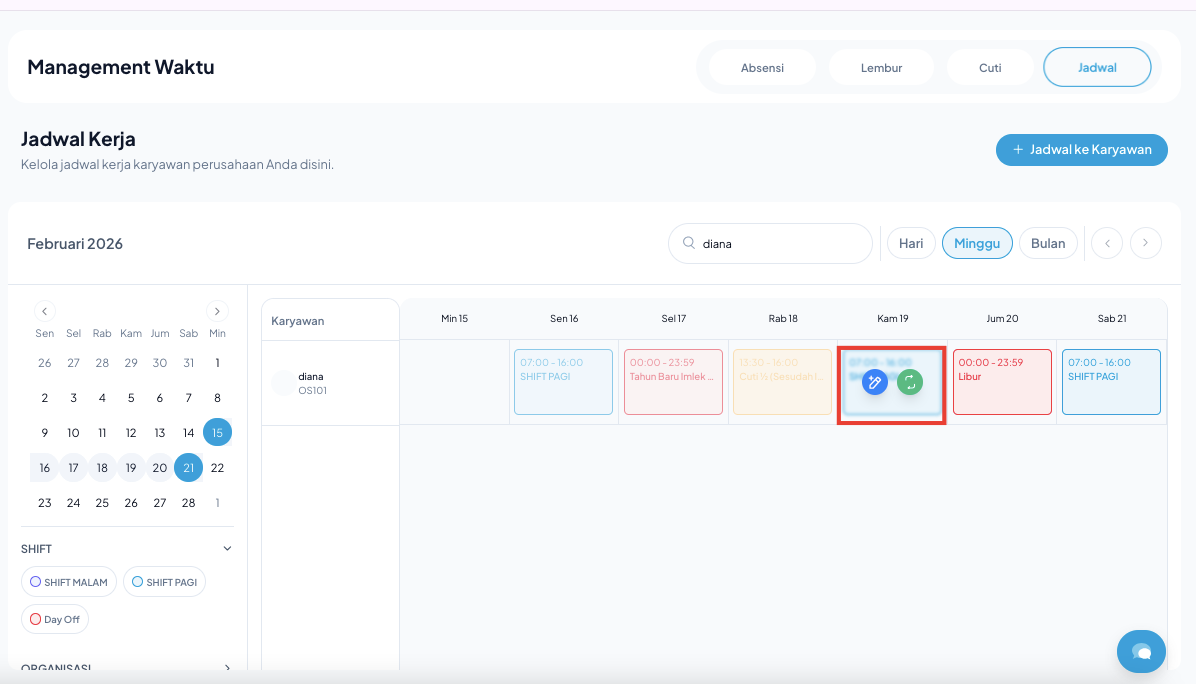1196x684 pixels.
Task: Open the chat support bubble
Action: tap(1141, 652)
